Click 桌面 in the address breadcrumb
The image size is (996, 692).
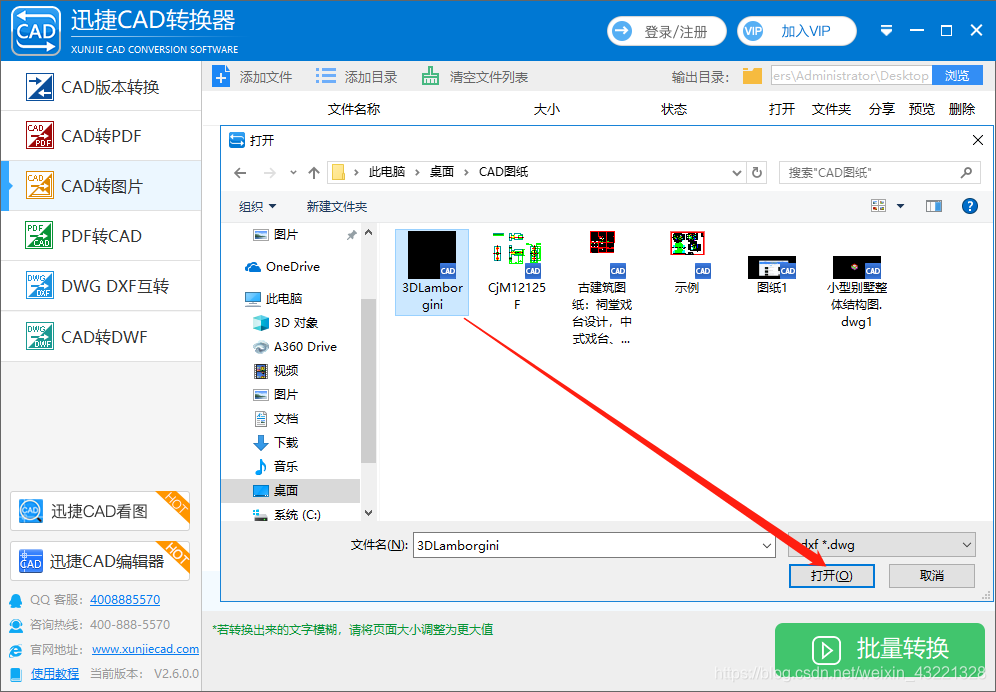[x=441, y=172]
